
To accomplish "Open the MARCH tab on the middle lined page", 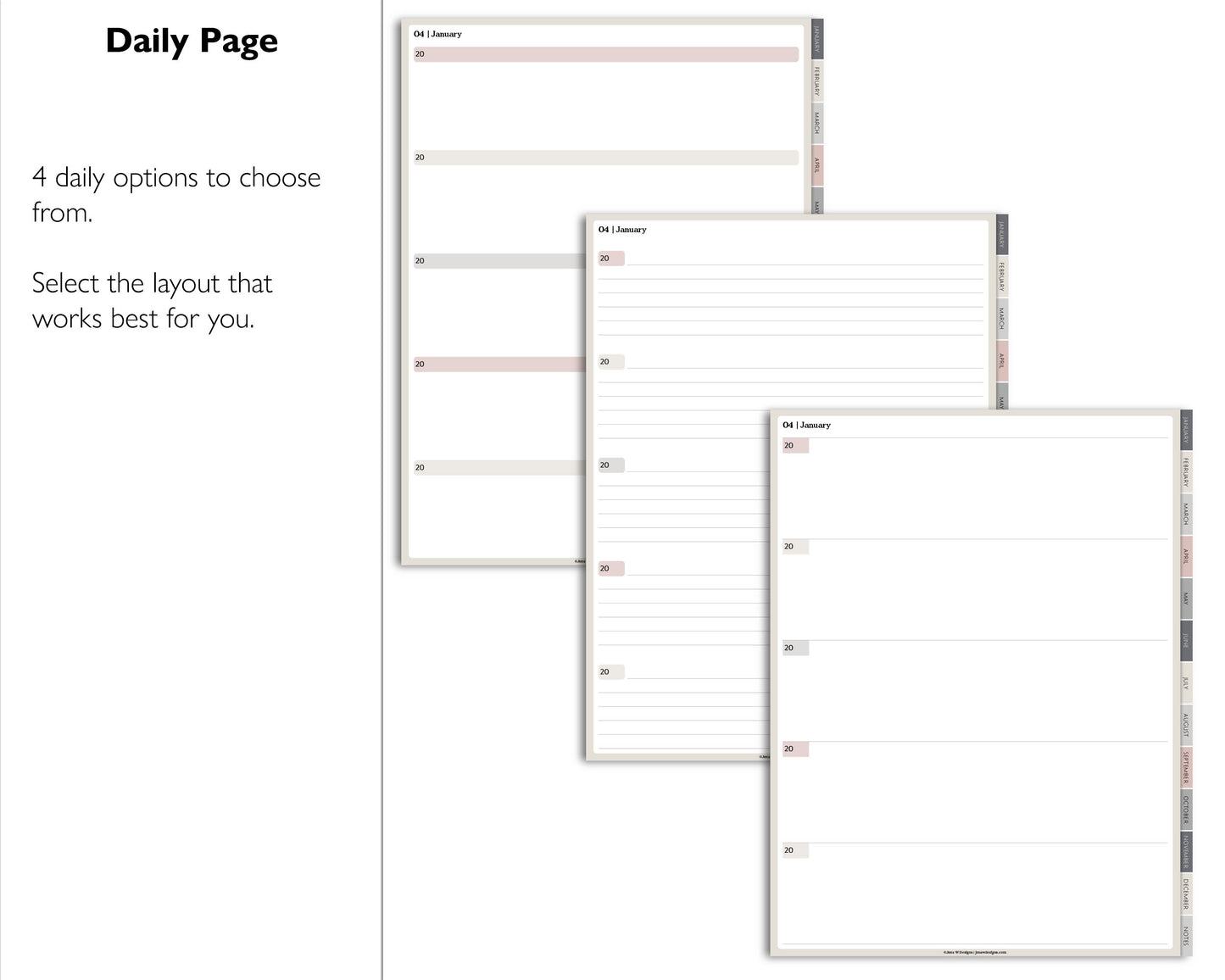I will point(1002,319).
